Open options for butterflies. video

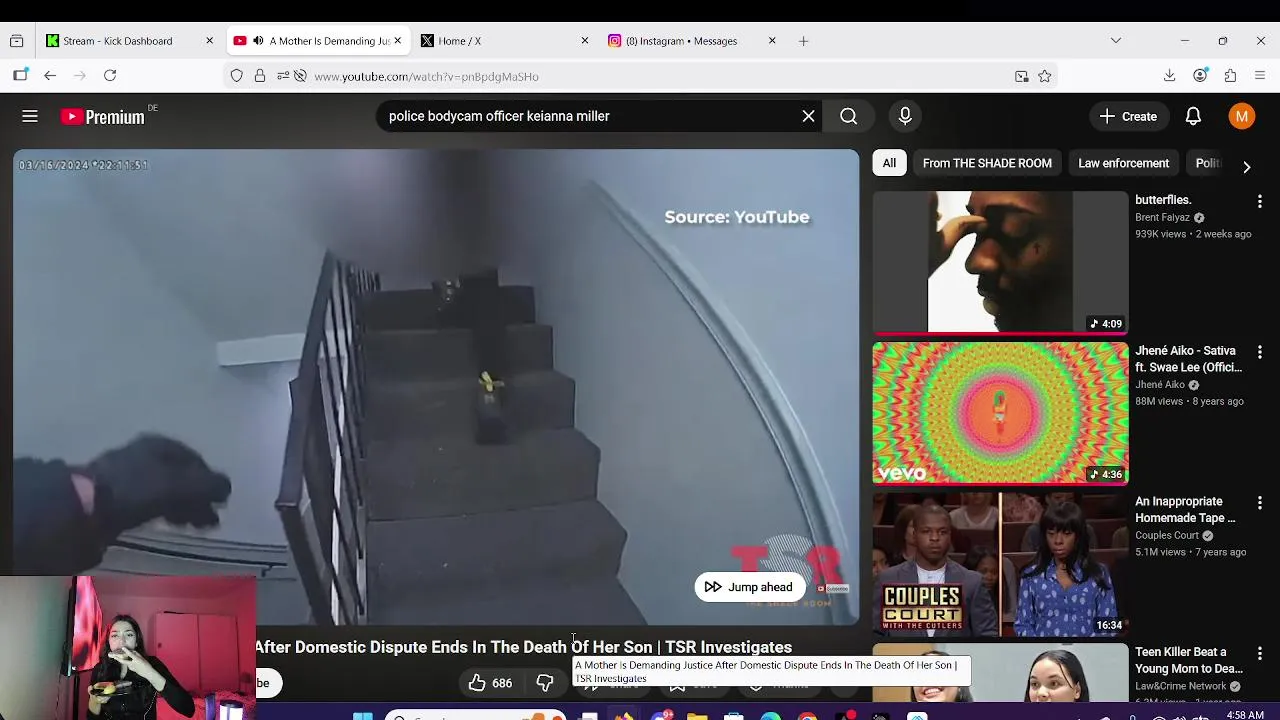point(1259,202)
